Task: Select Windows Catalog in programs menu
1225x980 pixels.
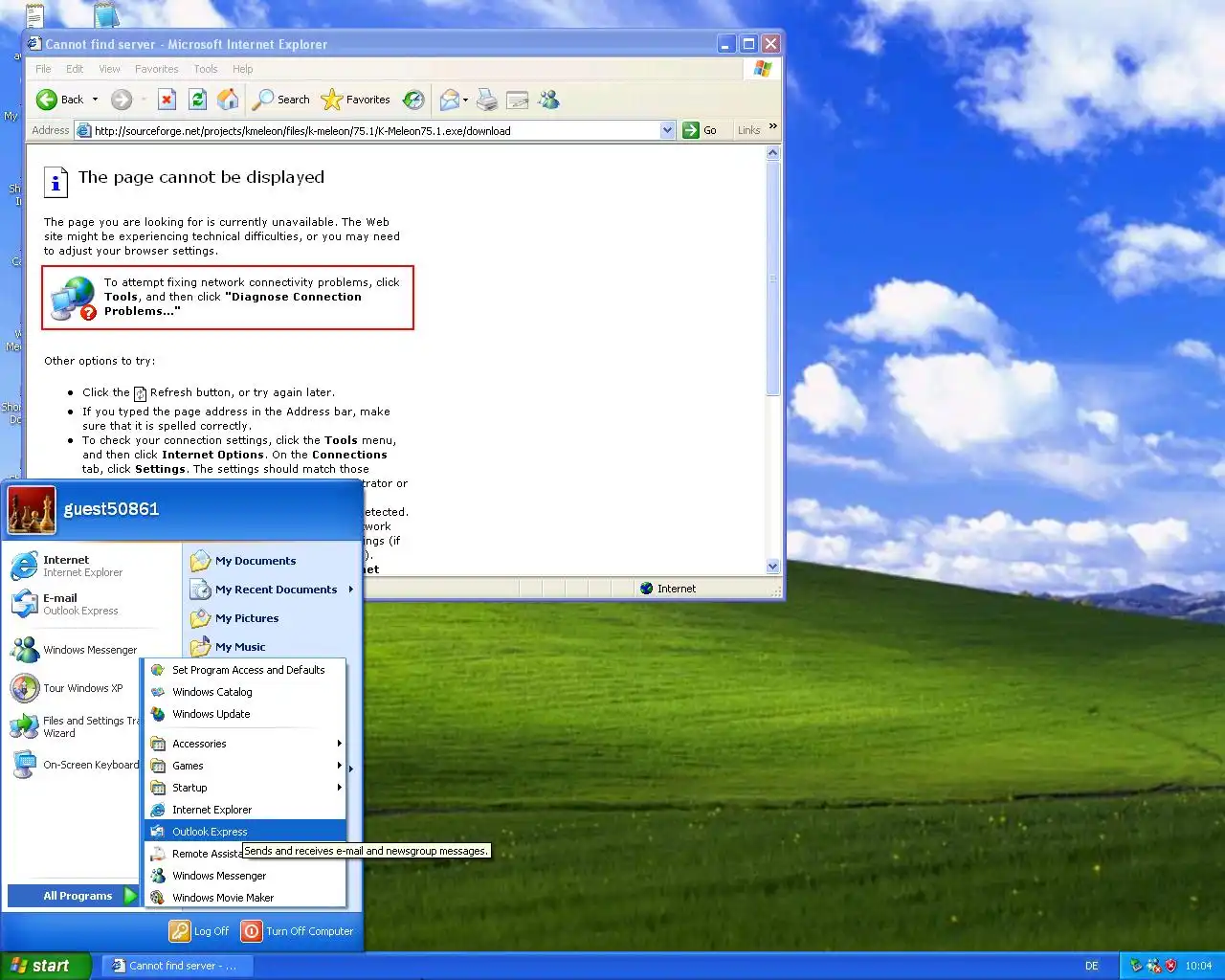Action: point(245,692)
